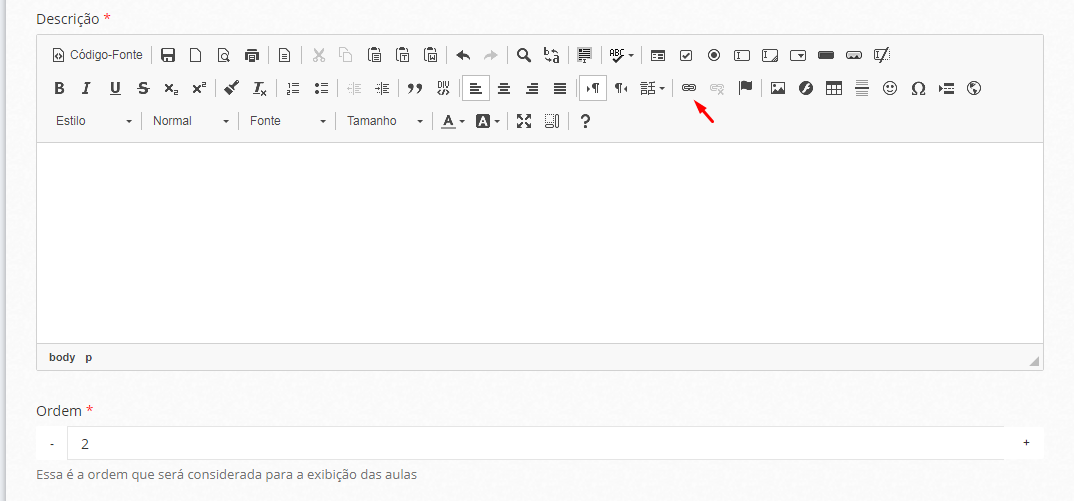Toggle italic formatting
The width and height of the screenshot is (1074, 501).
click(86, 88)
